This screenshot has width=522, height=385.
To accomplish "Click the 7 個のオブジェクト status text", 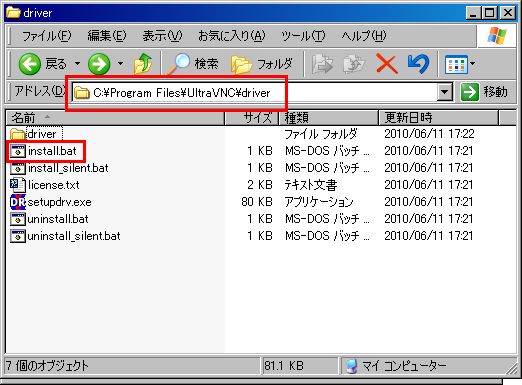I will point(48,366).
